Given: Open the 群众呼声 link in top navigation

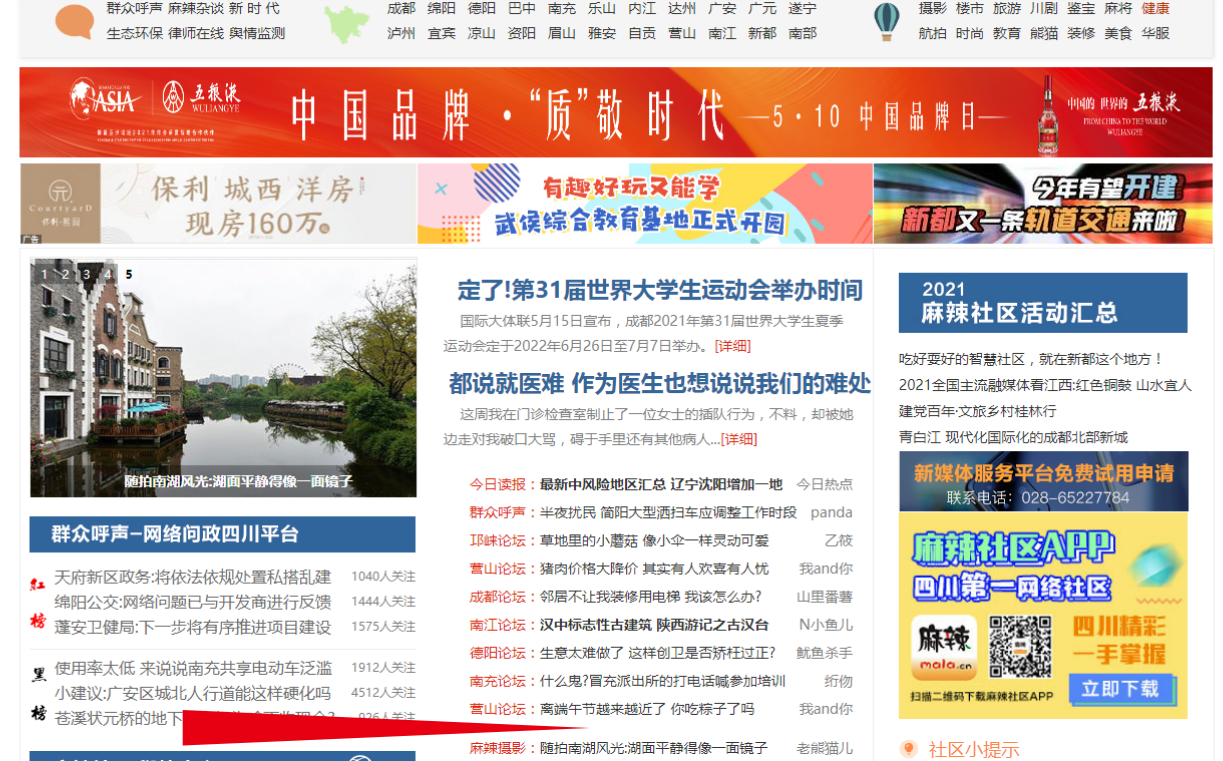Looking at the screenshot, I should tap(134, 8).
